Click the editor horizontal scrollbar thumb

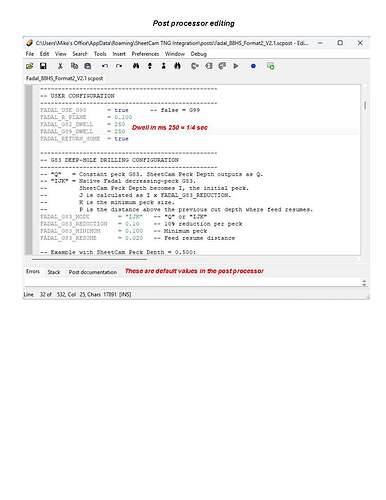(89, 259)
